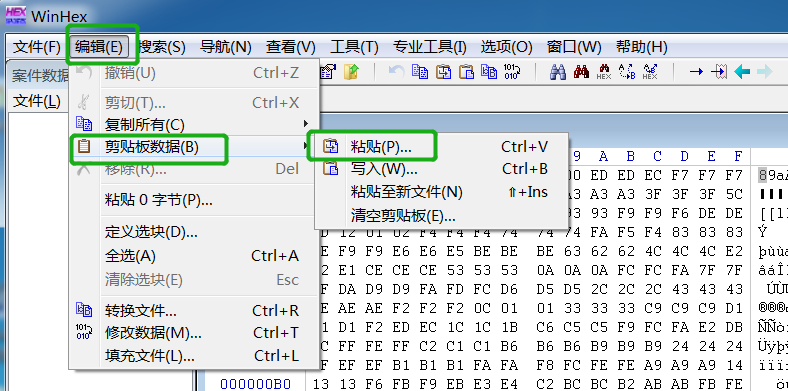The image size is (788, 391).
Task: Select 填充文件(L)... menu entry
Action: point(194,356)
